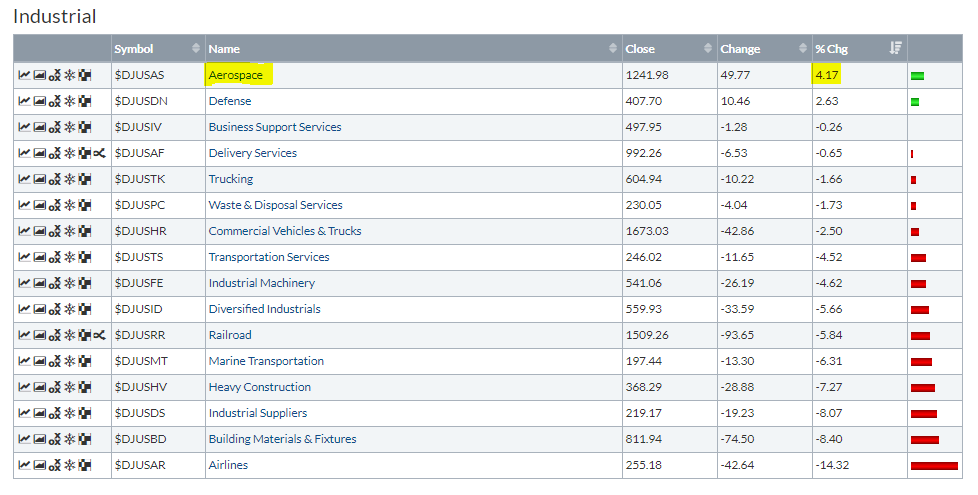Open the SharpChart line icon for Aerospace
This screenshot has width=978, height=495.
coord(24,75)
